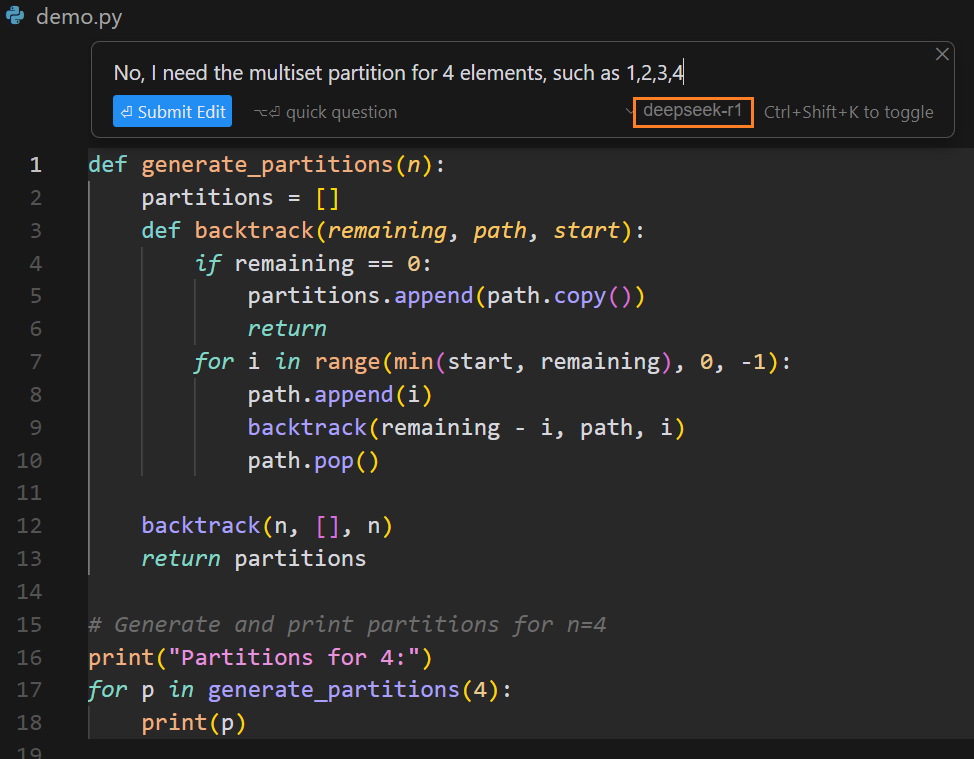Image resolution: width=974 pixels, height=759 pixels.
Task: Click the generate_partitions function name on line 1
Action: tap(267, 165)
